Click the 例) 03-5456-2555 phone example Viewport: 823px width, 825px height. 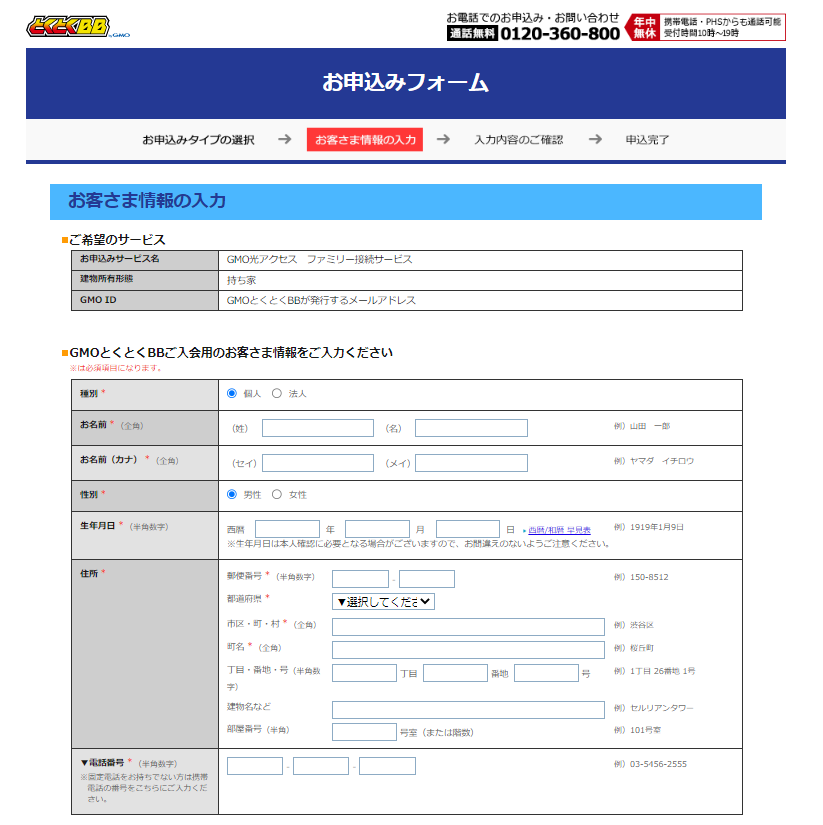(650, 764)
